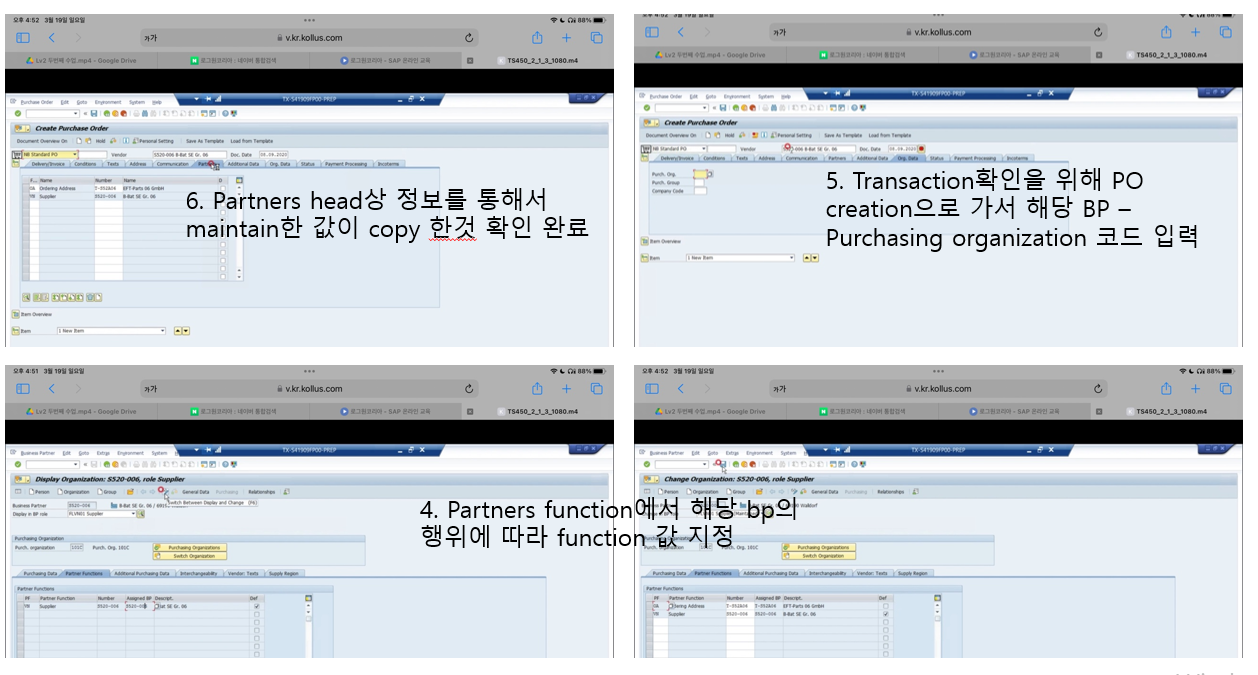The width and height of the screenshot is (1258, 675).
Task: Select Payment Processing tab in step 5 purchase order
Action: [975, 158]
